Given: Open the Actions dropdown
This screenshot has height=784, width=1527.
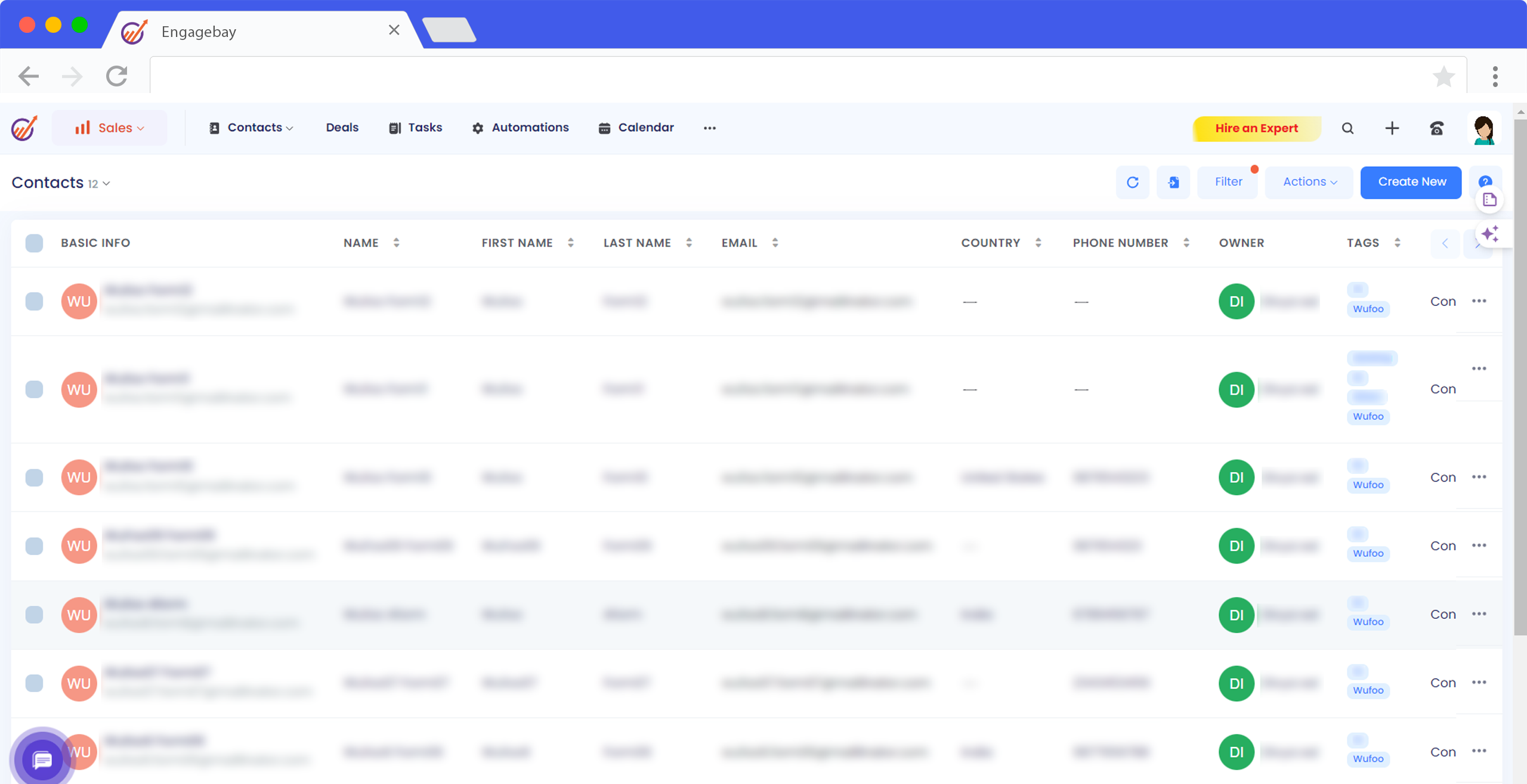Looking at the screenshot, I should 1309,182.
